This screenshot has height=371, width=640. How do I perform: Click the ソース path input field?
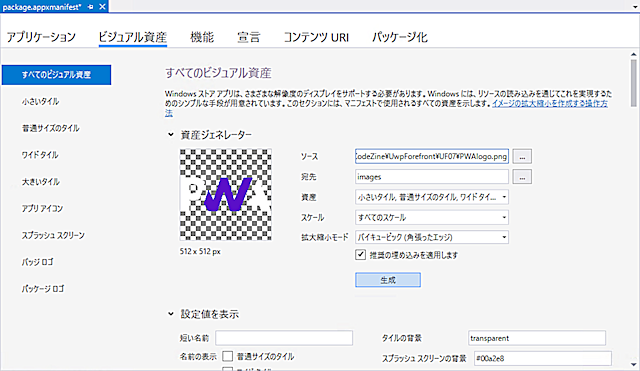(x=432, y=156)
